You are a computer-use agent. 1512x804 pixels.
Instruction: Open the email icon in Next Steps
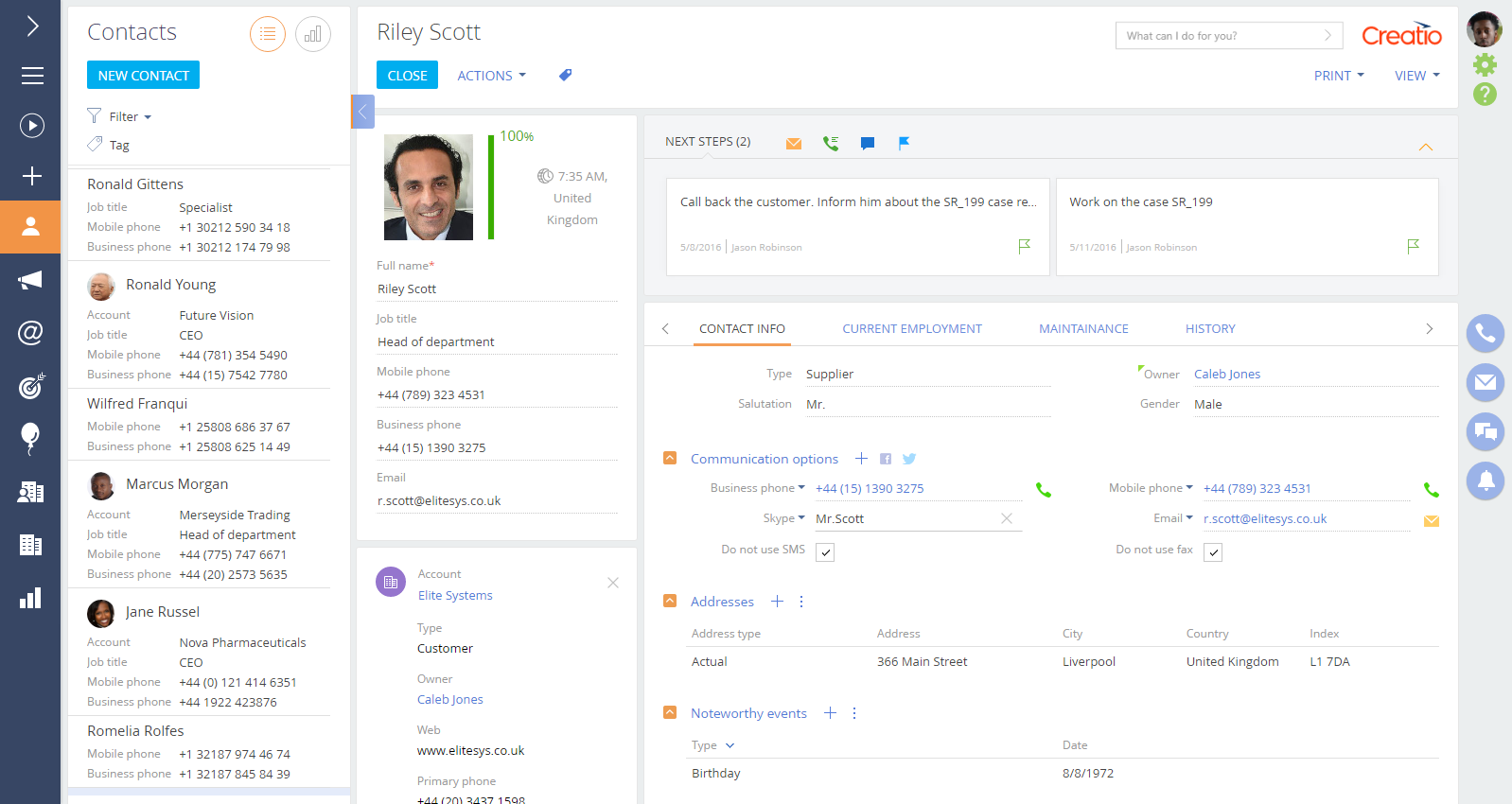(x=794, y=143)
